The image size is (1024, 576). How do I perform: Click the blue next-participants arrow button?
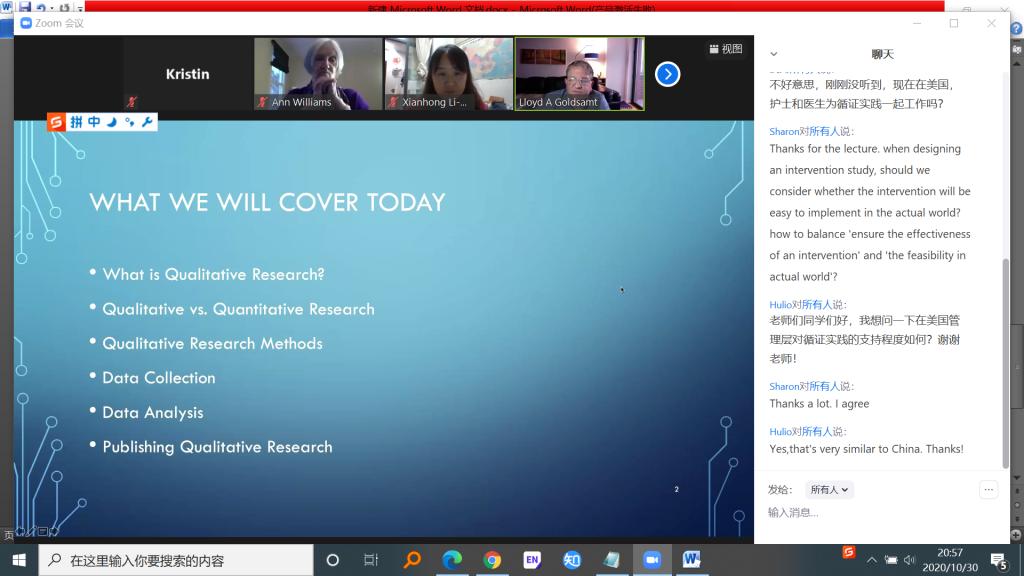[667, 74]
